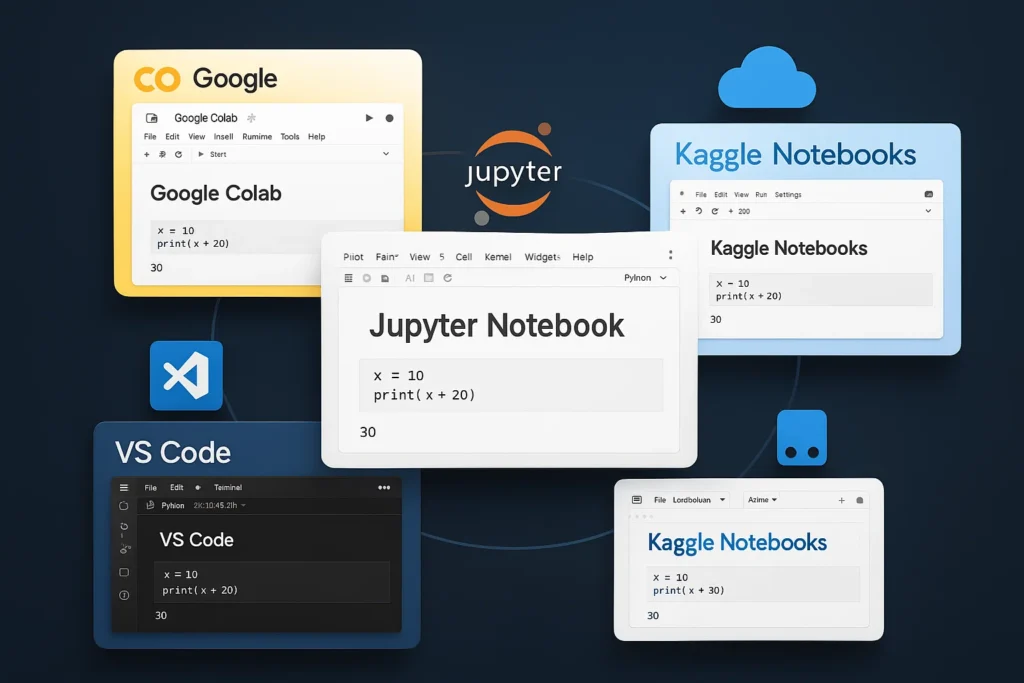This screenshot has height=683, width=1024.
Task: Click the first plus icon in top Kaggle toolbar
Action: pyautogui.click(x=683, y=212)
